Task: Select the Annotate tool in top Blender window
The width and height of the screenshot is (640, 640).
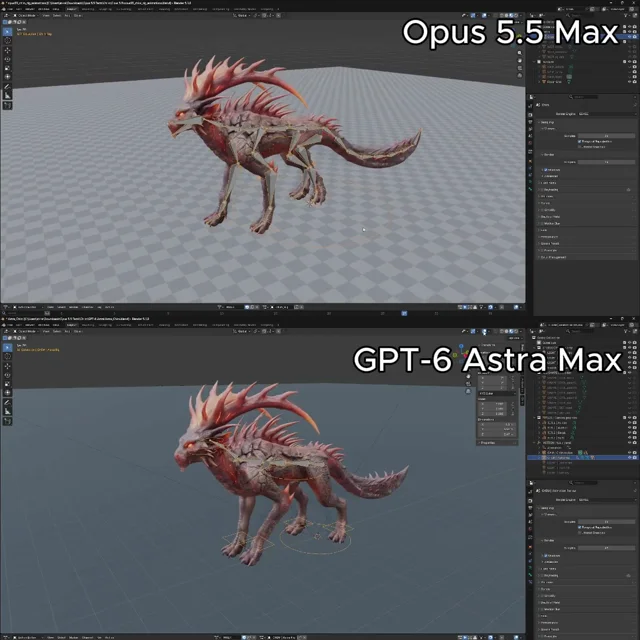Action: pos(7,87)
